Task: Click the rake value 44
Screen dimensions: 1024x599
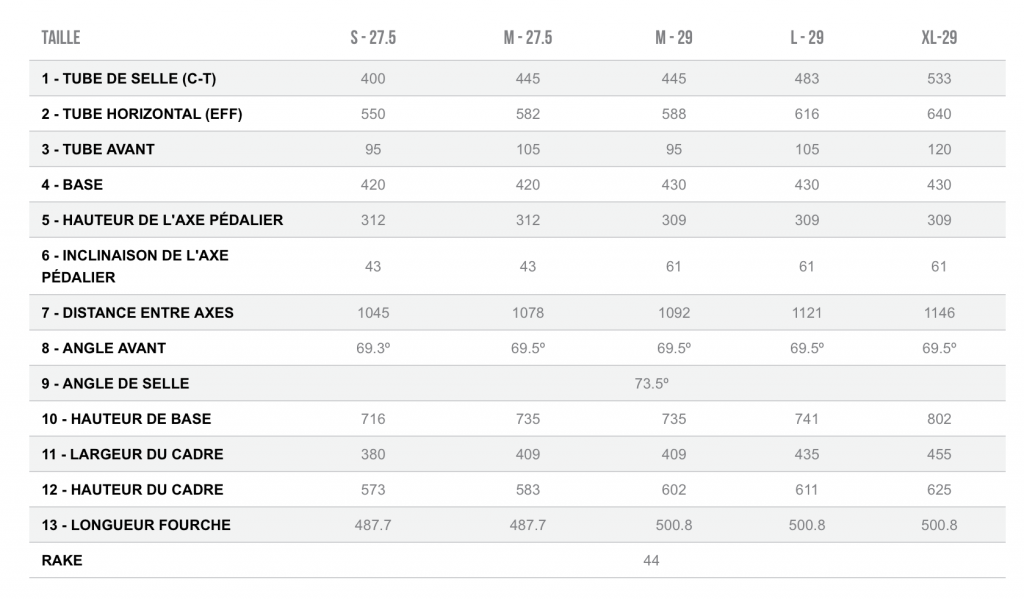Action: click(x=651, y=560)
